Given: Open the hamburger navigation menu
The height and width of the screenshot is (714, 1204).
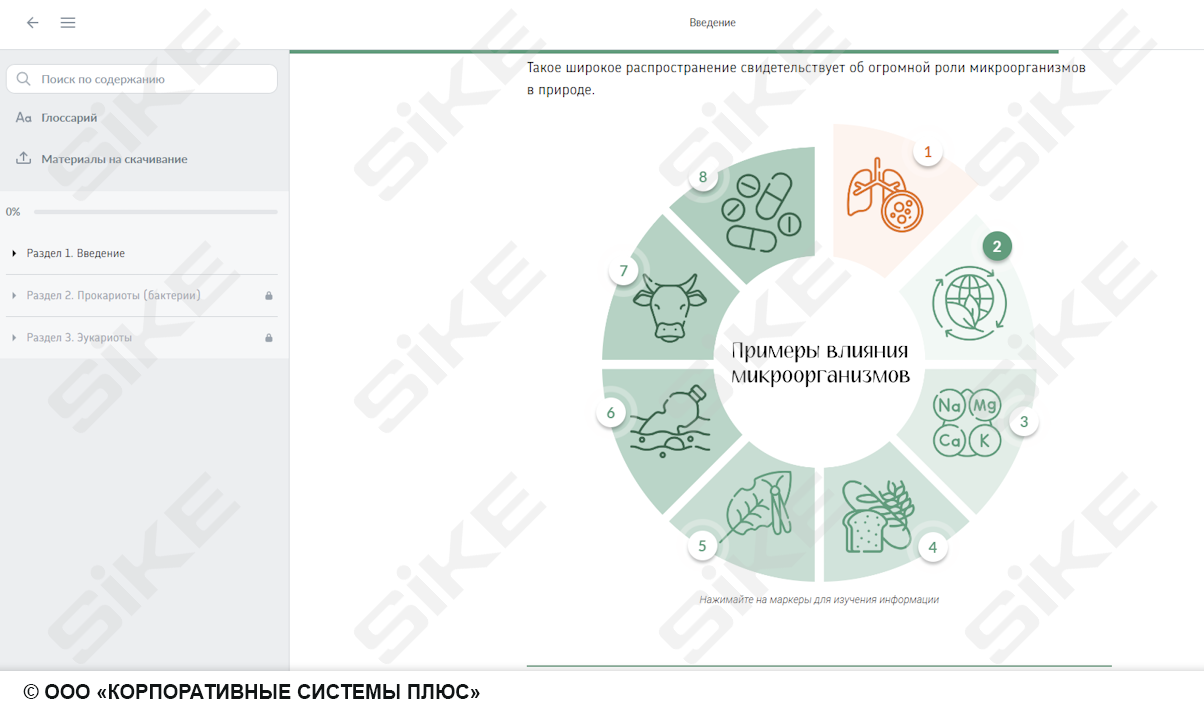Looking at the screenshot, I should click(x=68, y=22).
